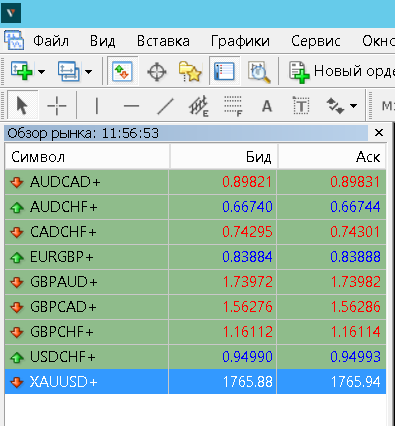Viewport: 395px width, 426px height.
Task: Toggle the Terminal panel icon
Action: [x=224, y=71]
